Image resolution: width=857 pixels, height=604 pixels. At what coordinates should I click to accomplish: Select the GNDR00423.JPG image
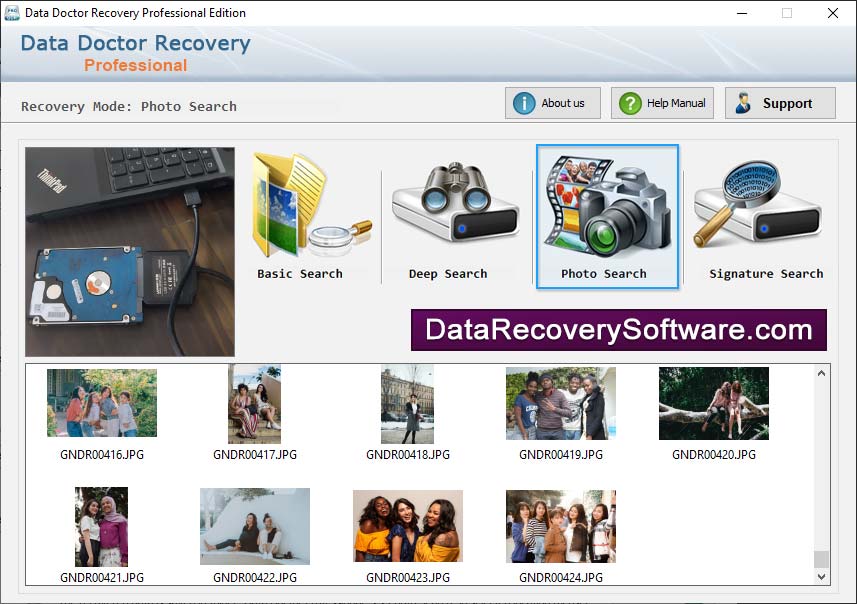407,526
